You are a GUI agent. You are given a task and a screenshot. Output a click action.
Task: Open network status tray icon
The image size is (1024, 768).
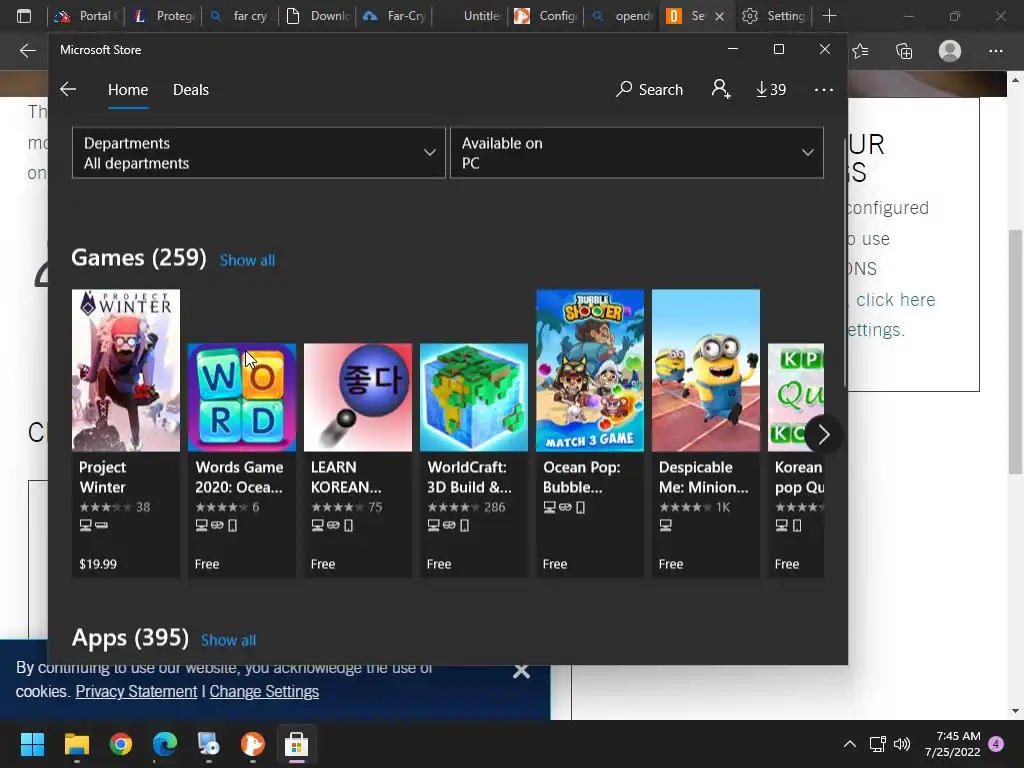point(877,744)
